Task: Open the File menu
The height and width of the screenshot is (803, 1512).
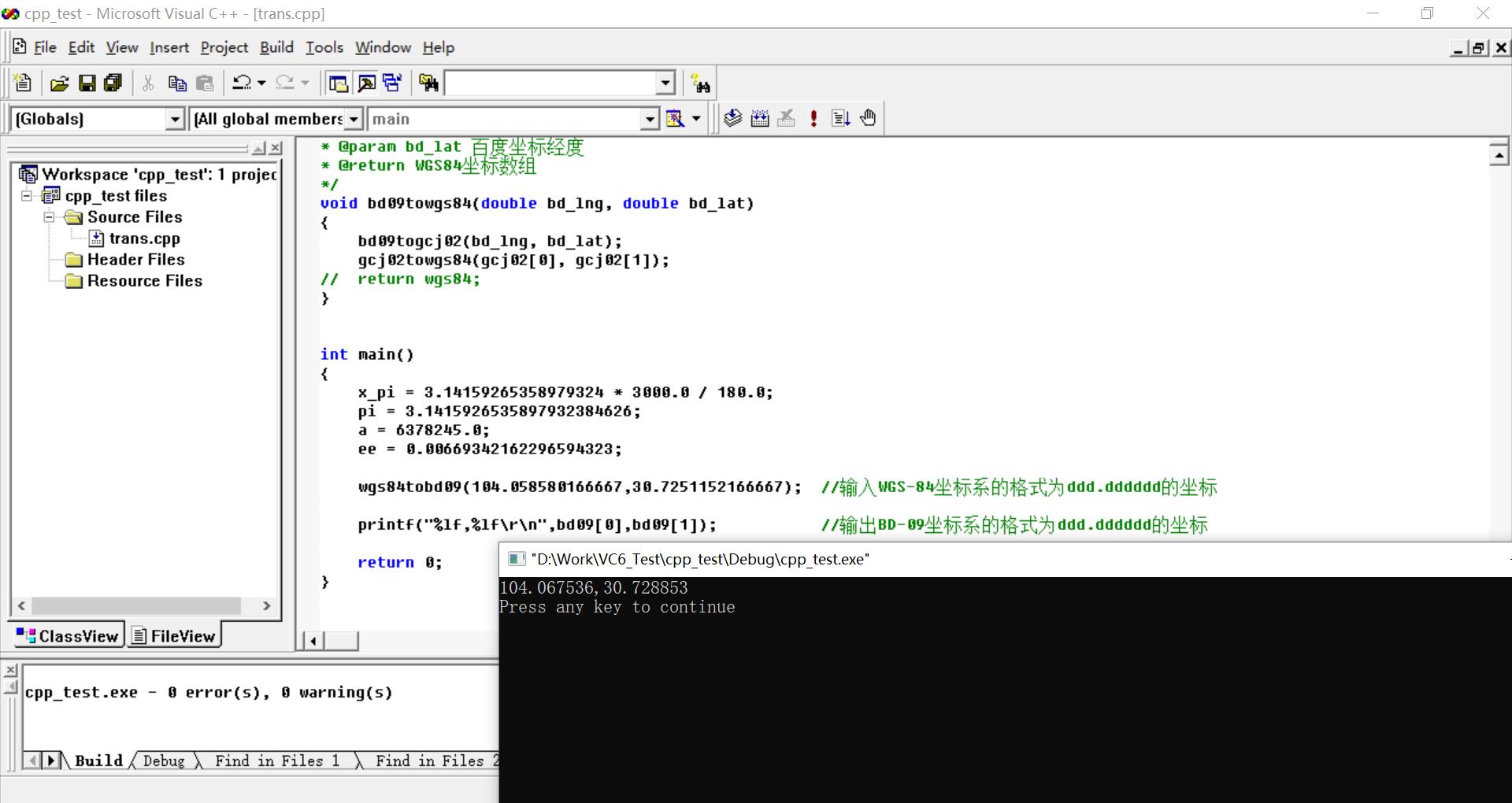Action: click(x=45, y=47)
